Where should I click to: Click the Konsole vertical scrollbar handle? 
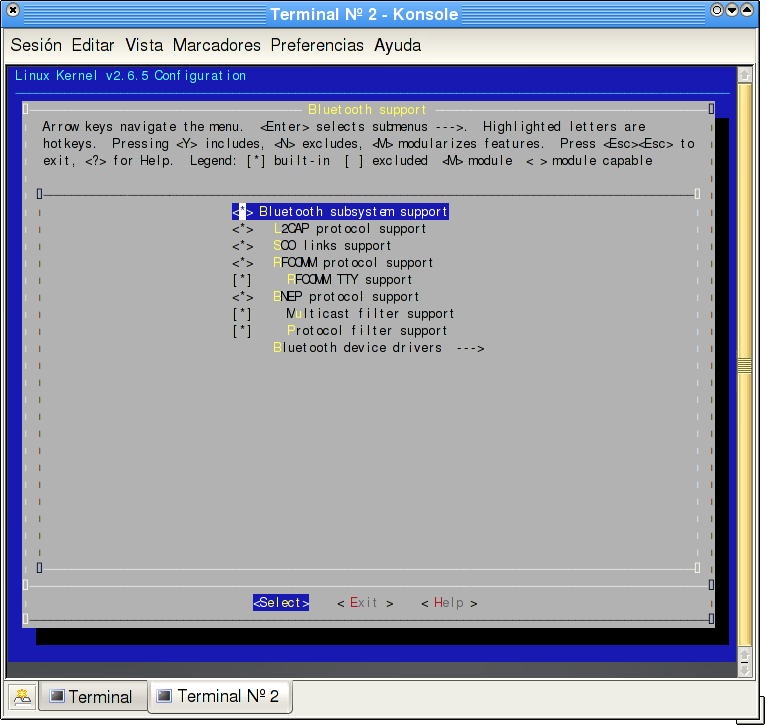click(x=745, y=365)
